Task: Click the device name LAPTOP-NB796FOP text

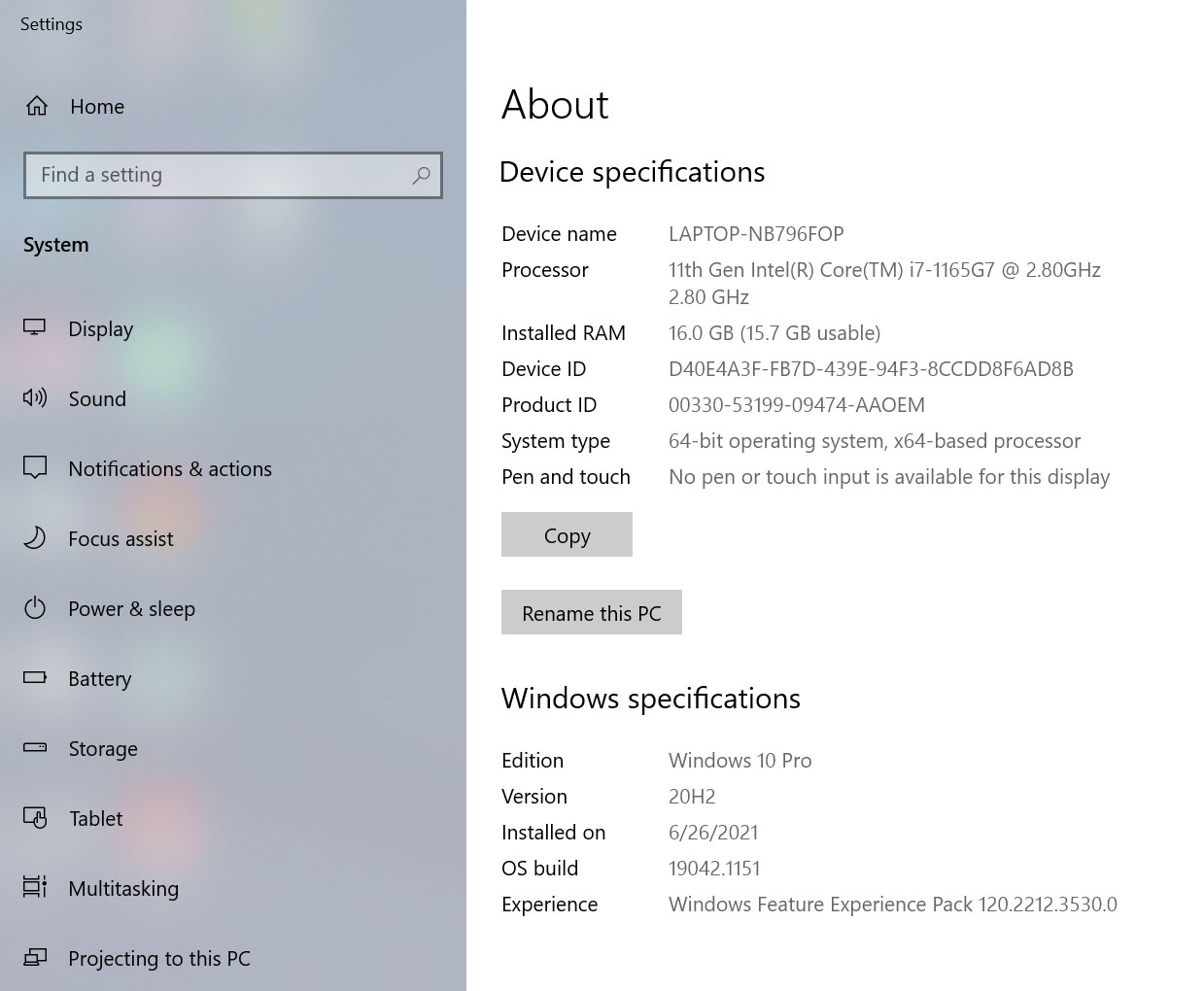Action: tap(756, 234)
